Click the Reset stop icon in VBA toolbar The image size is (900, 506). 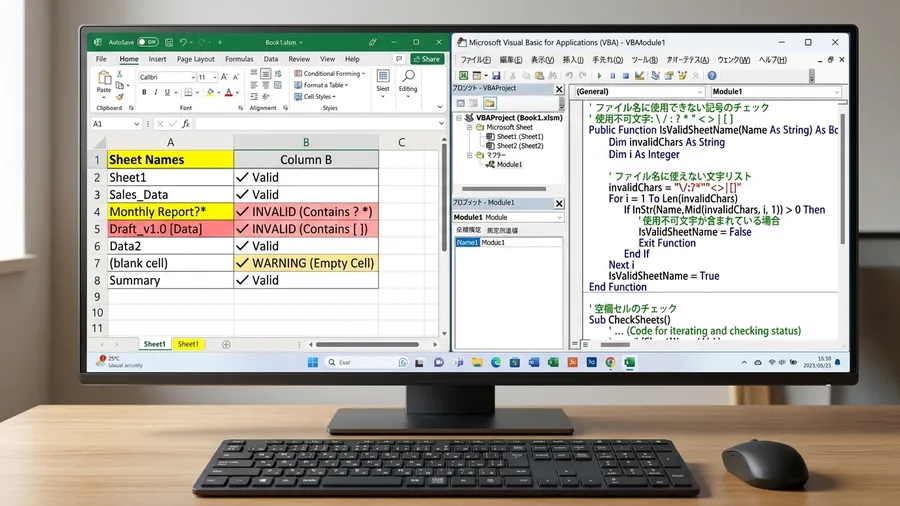pos(626,75)
